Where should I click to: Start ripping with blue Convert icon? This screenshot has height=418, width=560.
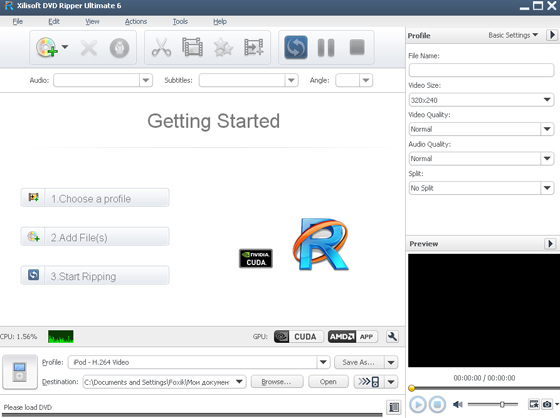pos(296,47)
